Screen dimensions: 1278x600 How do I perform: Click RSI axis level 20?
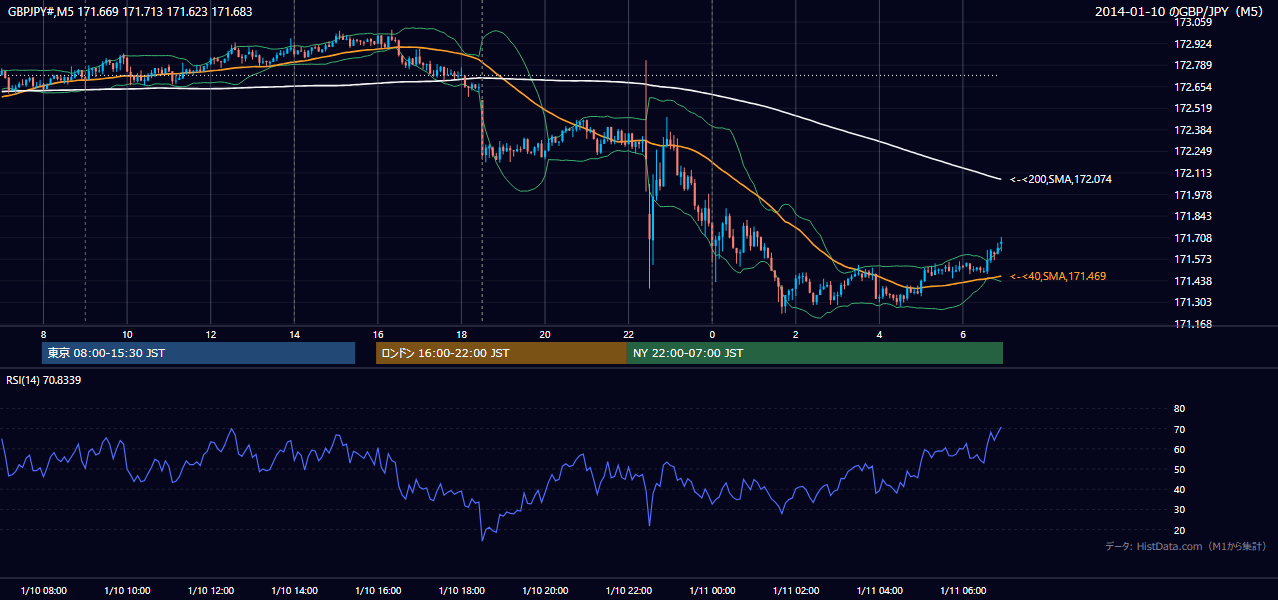click(x=1180, y=530)
